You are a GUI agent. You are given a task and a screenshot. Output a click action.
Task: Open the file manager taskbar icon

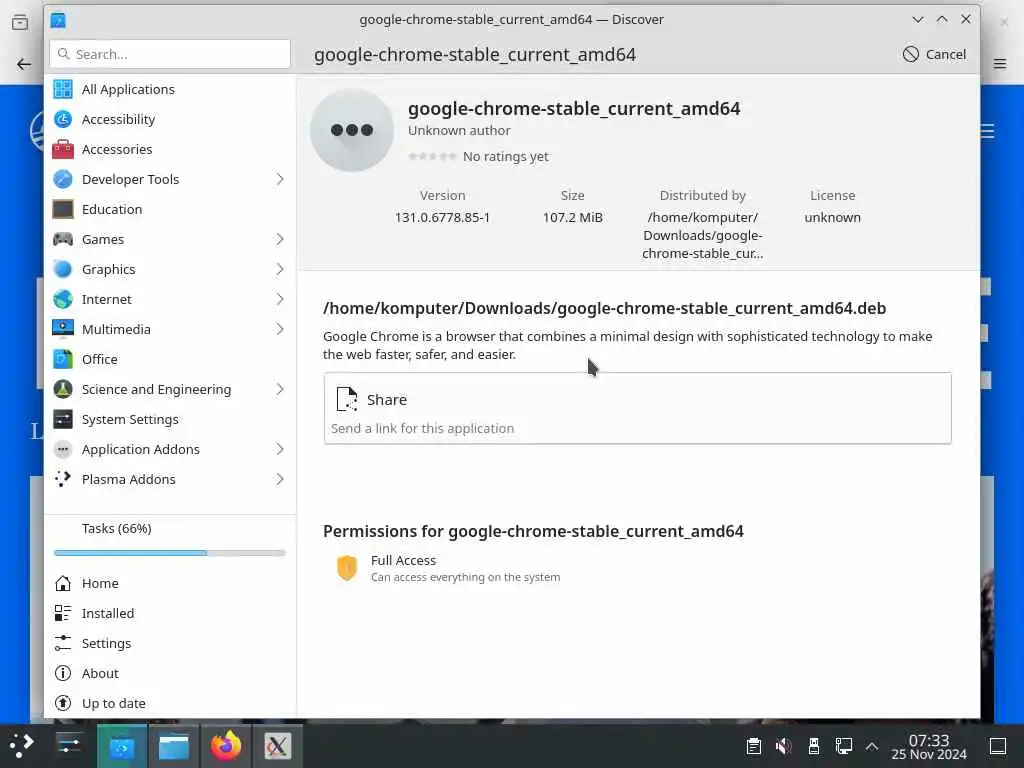[x=174, y=746]
